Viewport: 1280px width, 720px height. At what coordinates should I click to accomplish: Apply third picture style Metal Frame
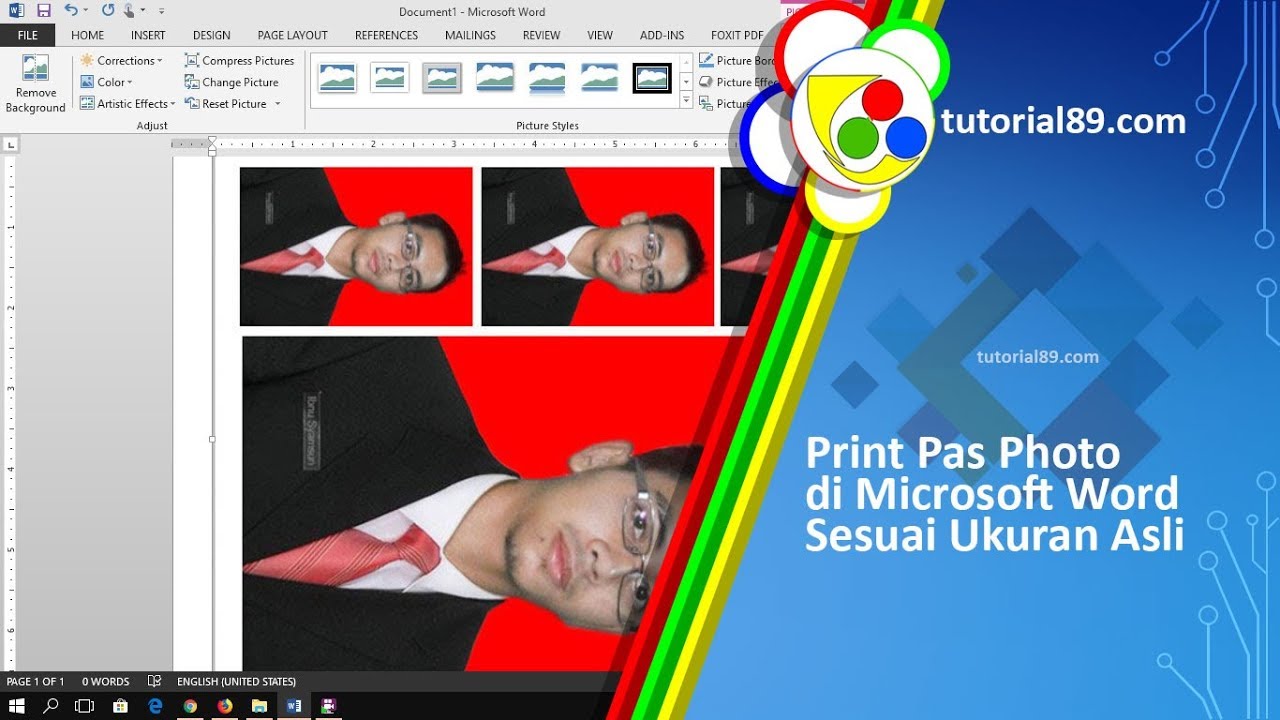442,78
